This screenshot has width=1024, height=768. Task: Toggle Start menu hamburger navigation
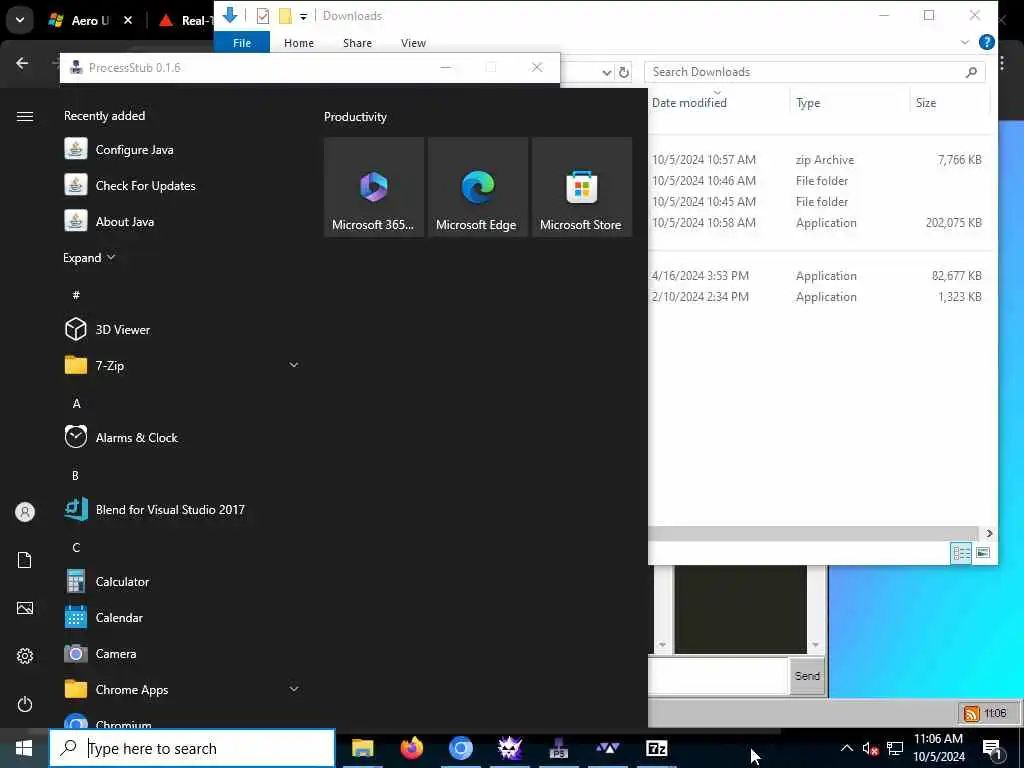pos(25,116)
